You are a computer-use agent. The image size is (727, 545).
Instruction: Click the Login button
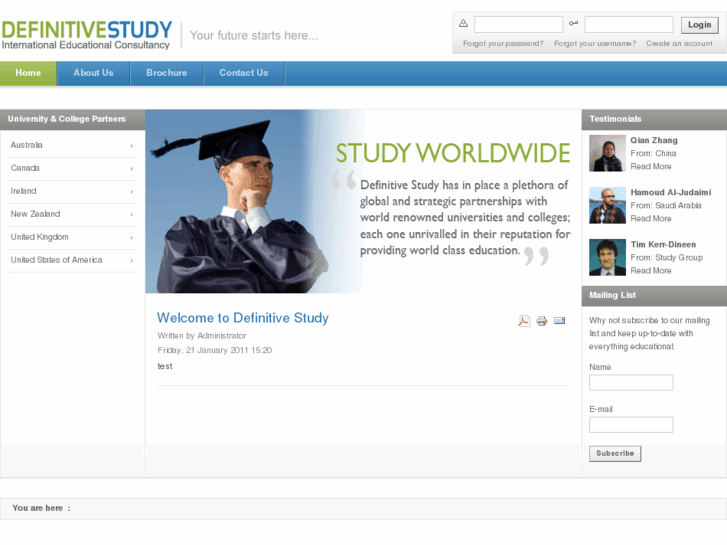(699, 25)
